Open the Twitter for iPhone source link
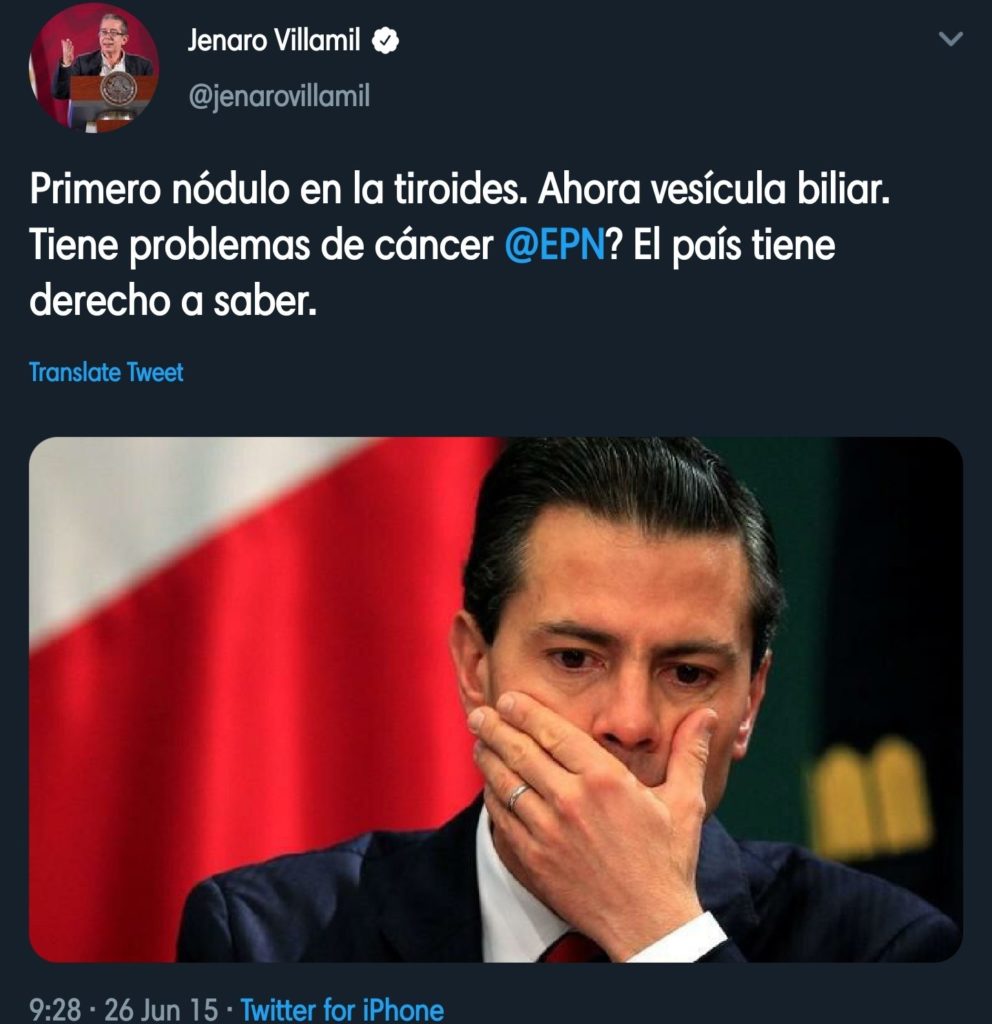The width and height of the screenshot is (992, 1024). [342, 1009]
